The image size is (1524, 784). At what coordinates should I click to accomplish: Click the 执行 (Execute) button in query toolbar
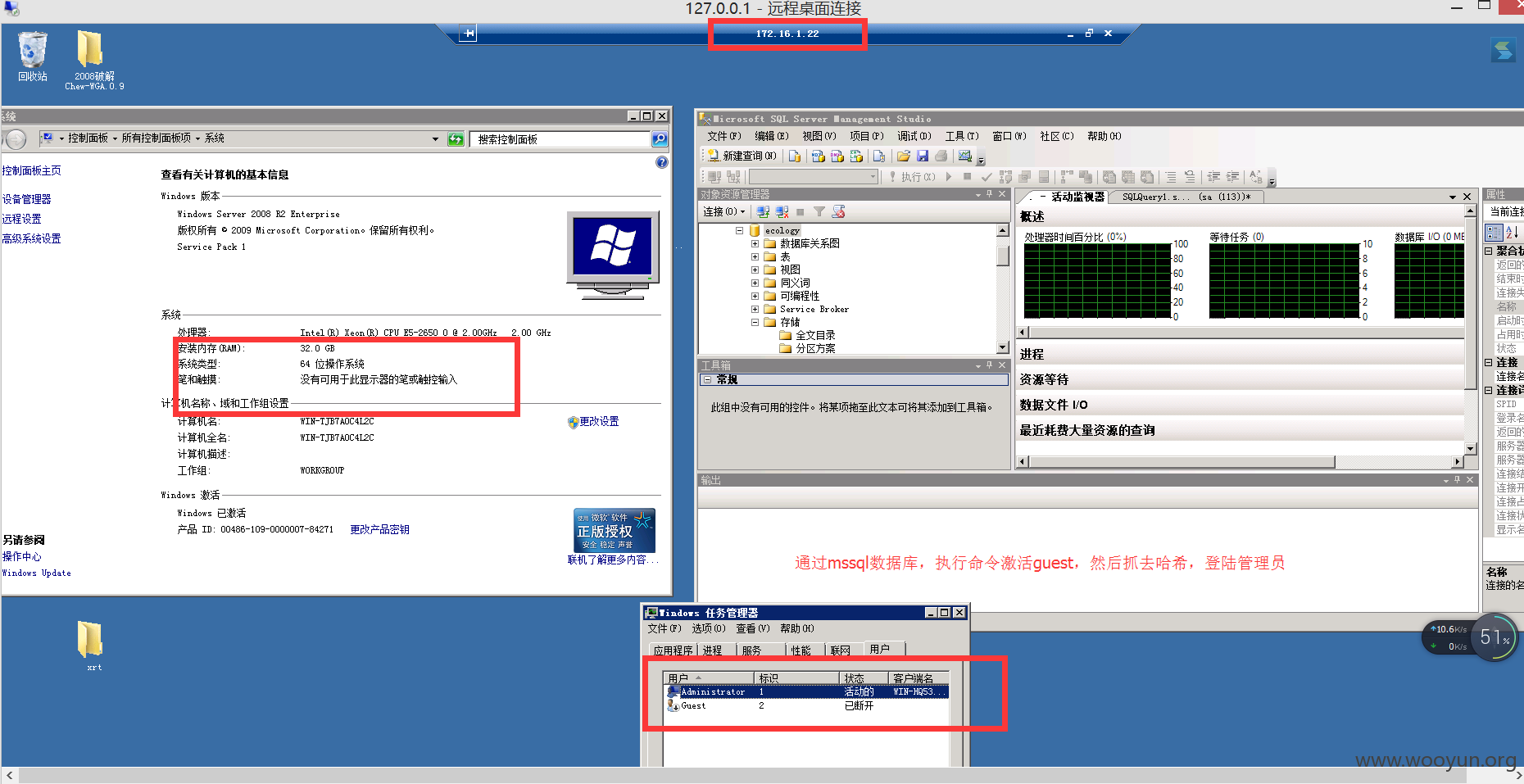tap(912, 177)
